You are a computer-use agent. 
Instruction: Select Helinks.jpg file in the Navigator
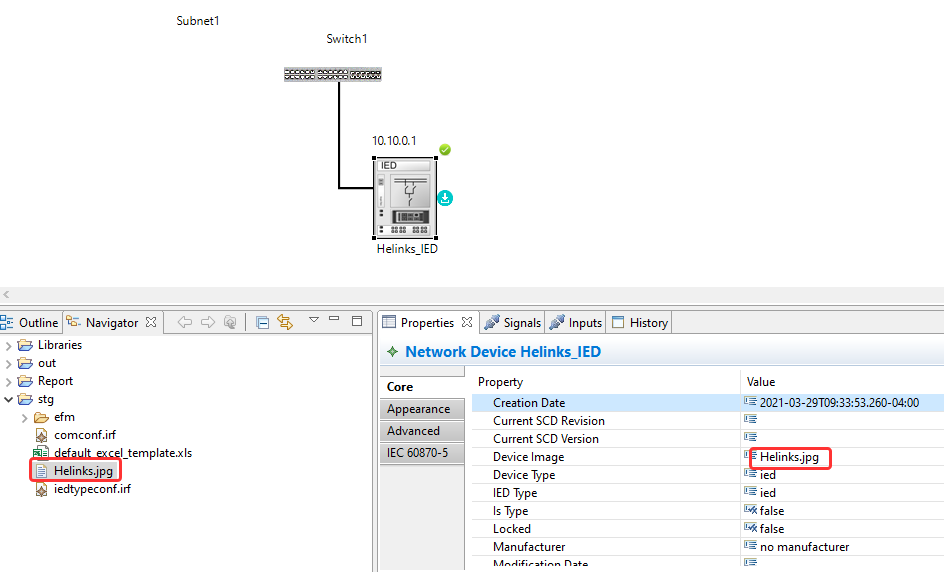pos(83,471)
